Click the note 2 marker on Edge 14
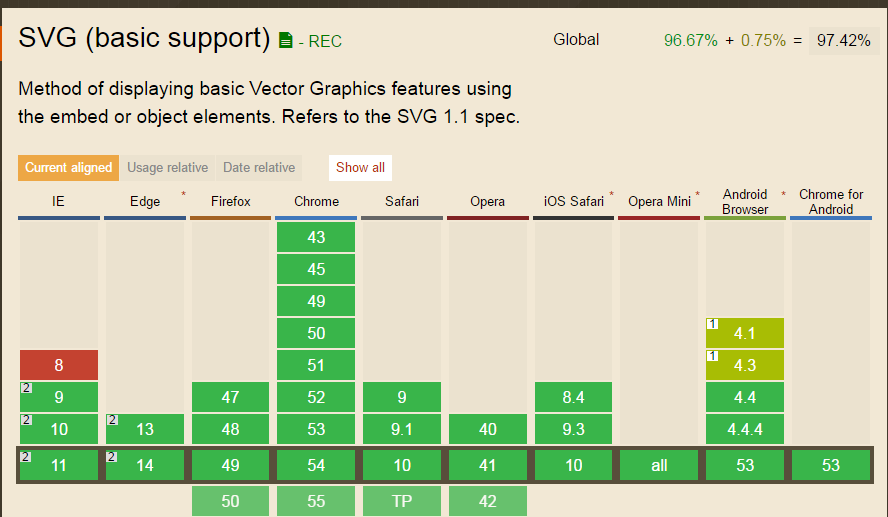Screen dimensions: 888x517 (x=112, y=457)
